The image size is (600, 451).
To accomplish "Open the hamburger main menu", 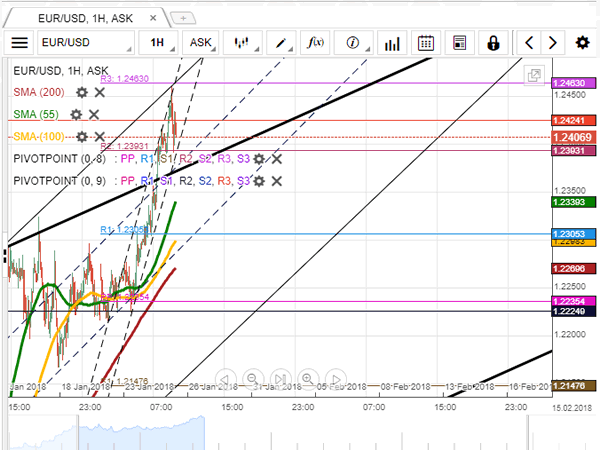I will pyautogui.click(x=20, y=42).
